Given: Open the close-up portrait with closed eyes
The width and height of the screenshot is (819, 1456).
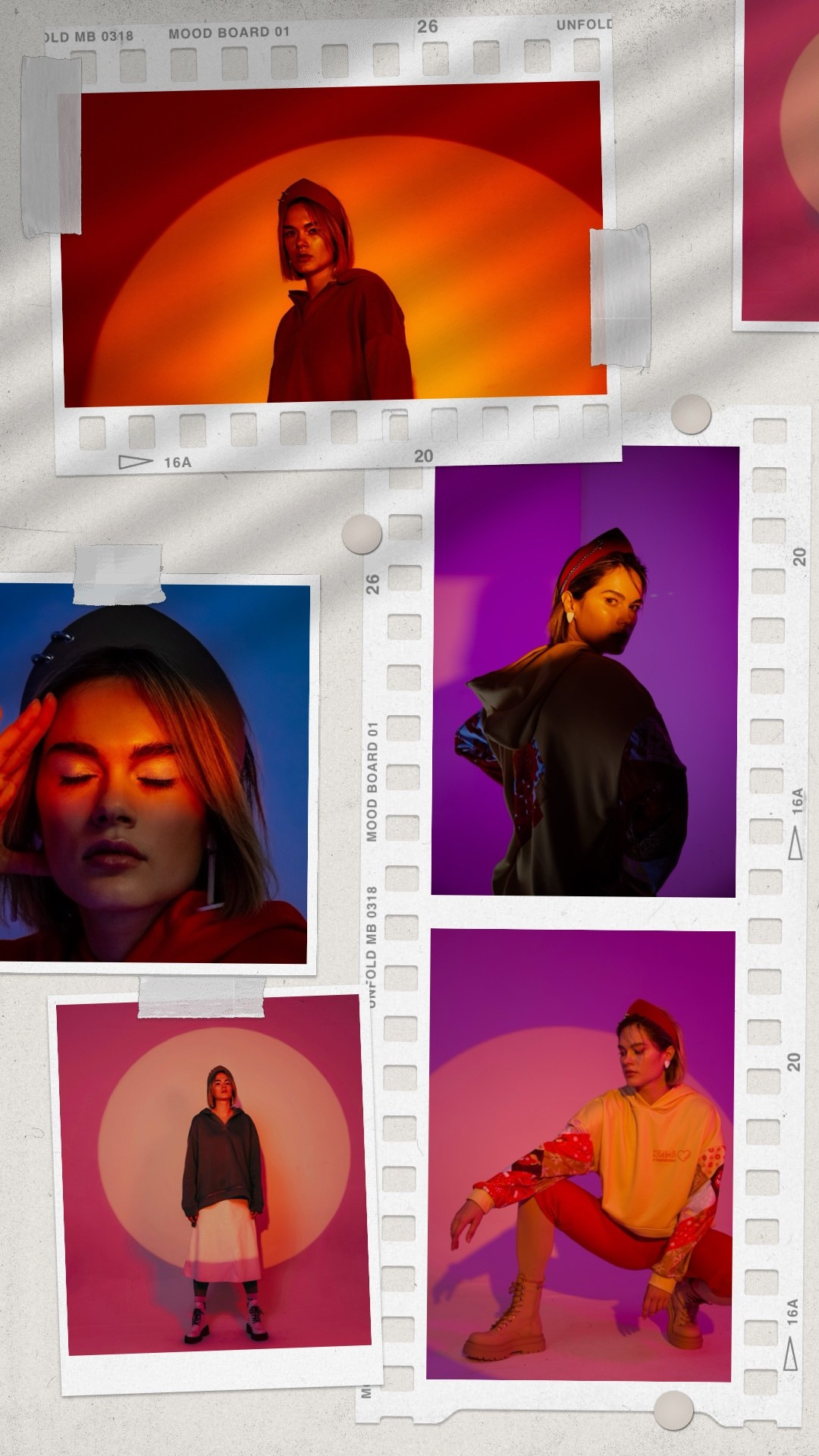Looking at the screenshot, I should point(154,773).
